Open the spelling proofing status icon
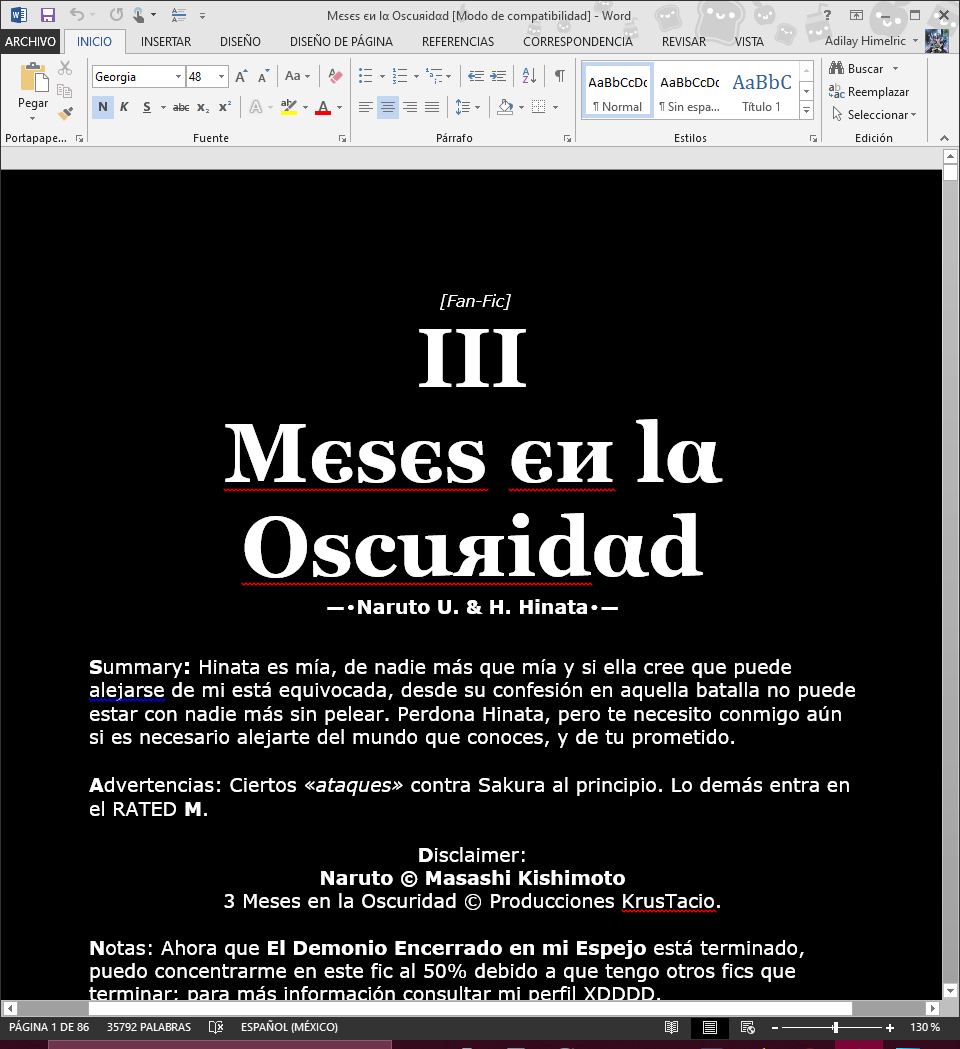 click(x=216, y=1027)
